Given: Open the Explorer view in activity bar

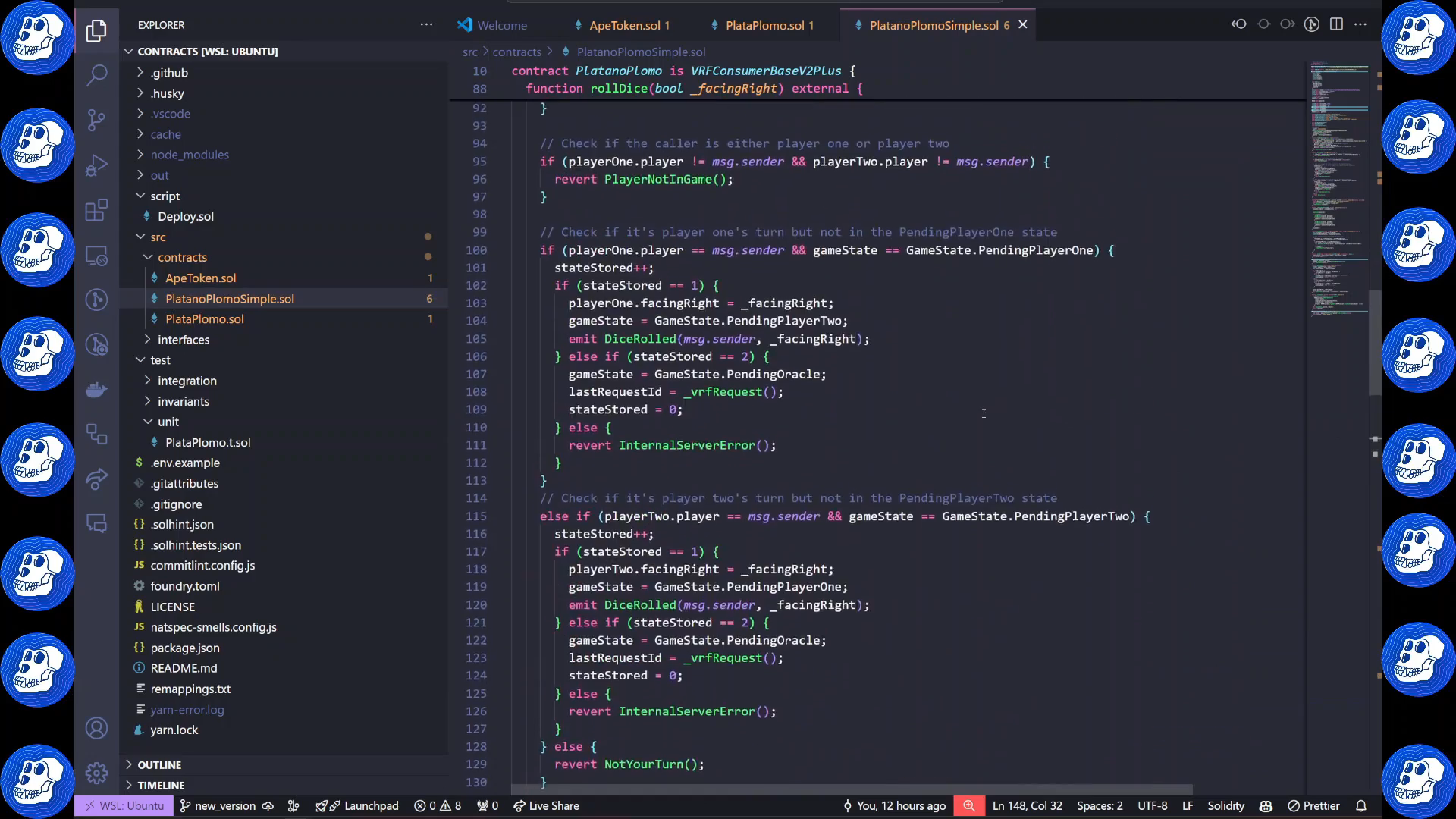Looking at the screenshot, I should coord(96,30).
